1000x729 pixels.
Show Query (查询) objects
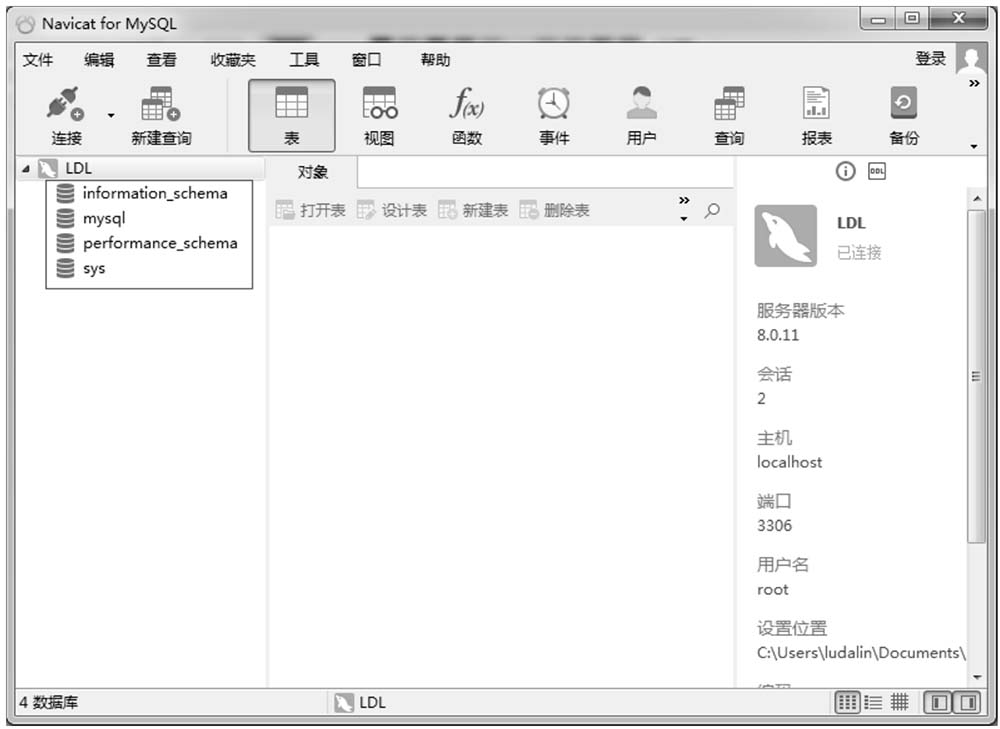point(729,116)
